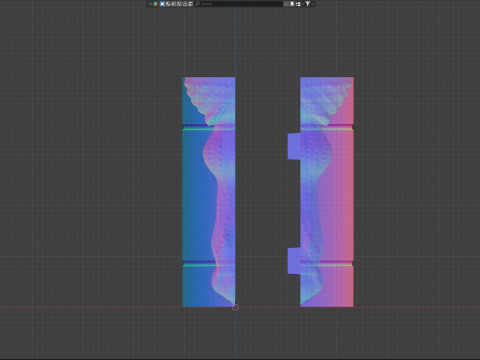Click the search field with magnifier icon

tap(238, 4)
